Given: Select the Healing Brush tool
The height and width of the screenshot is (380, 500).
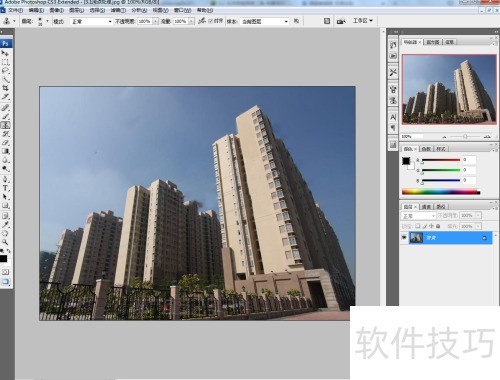Looking at the screenshot, I should 5,108.
